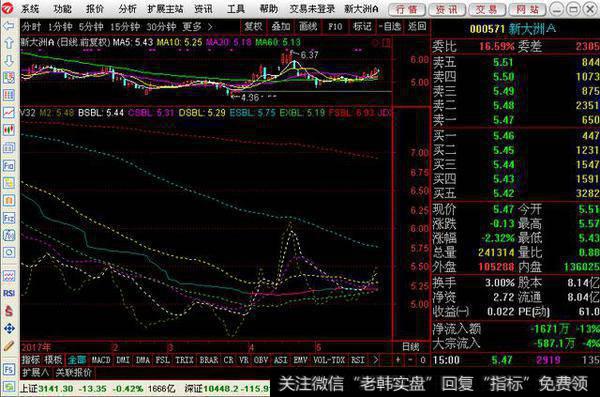Click the application logo icon at top-left

[7, 8]
